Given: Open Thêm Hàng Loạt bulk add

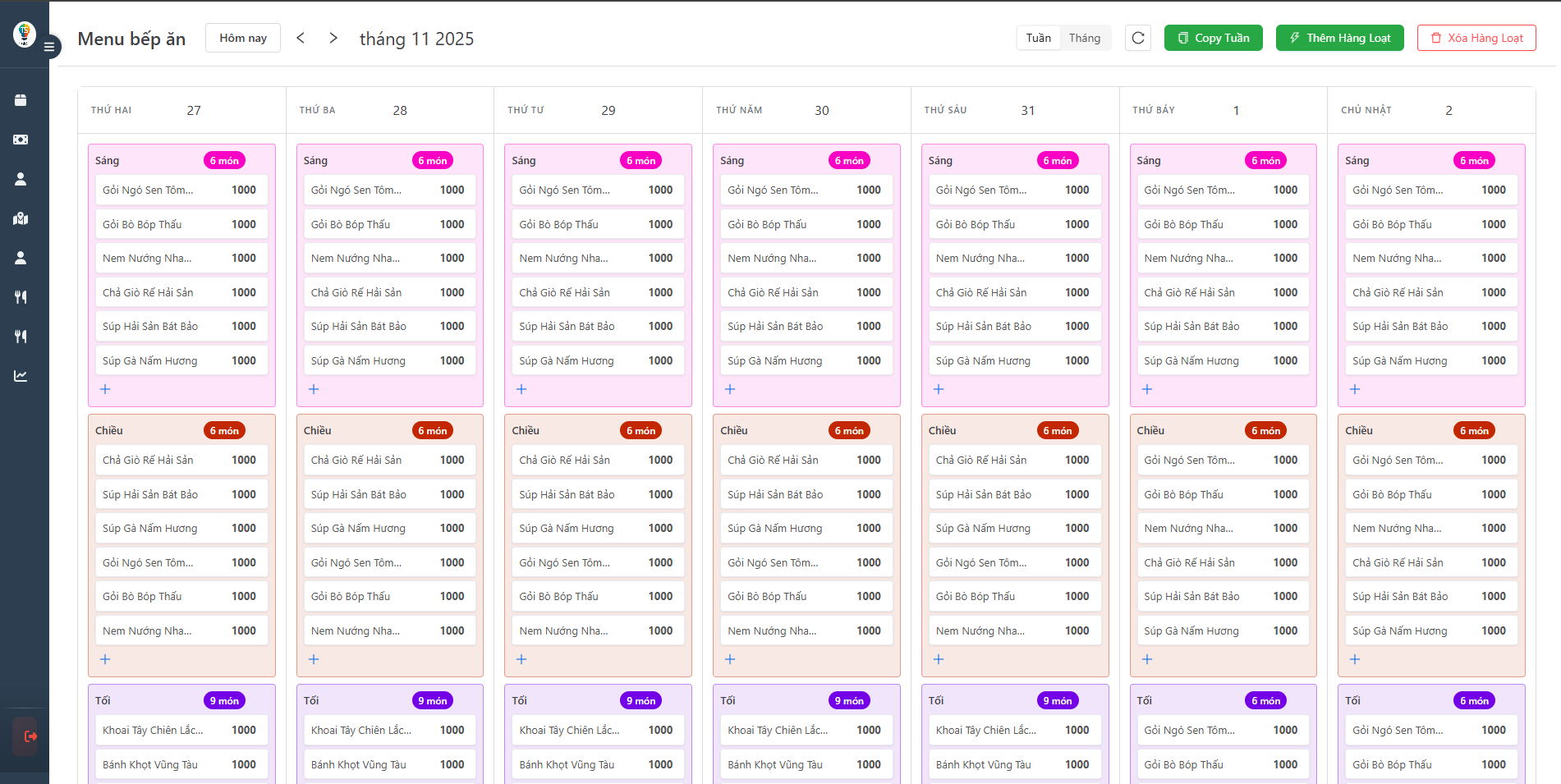Looking at the screenshot, I should [x=1339, y=38].
